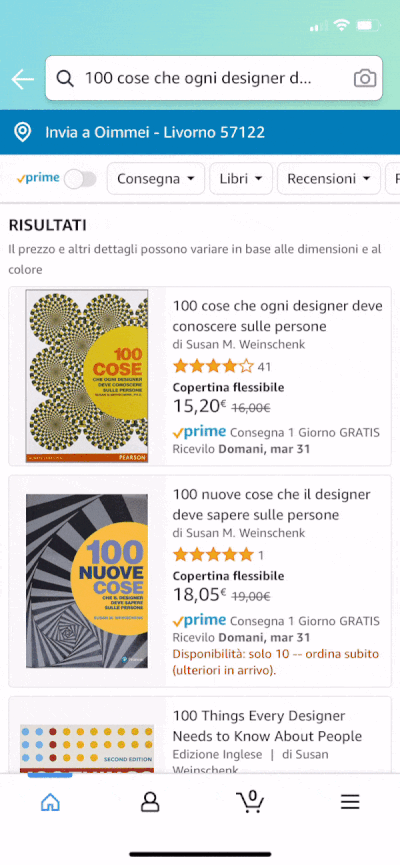
Task: Expand the Consegna filter dropdown
Action: 156,179
